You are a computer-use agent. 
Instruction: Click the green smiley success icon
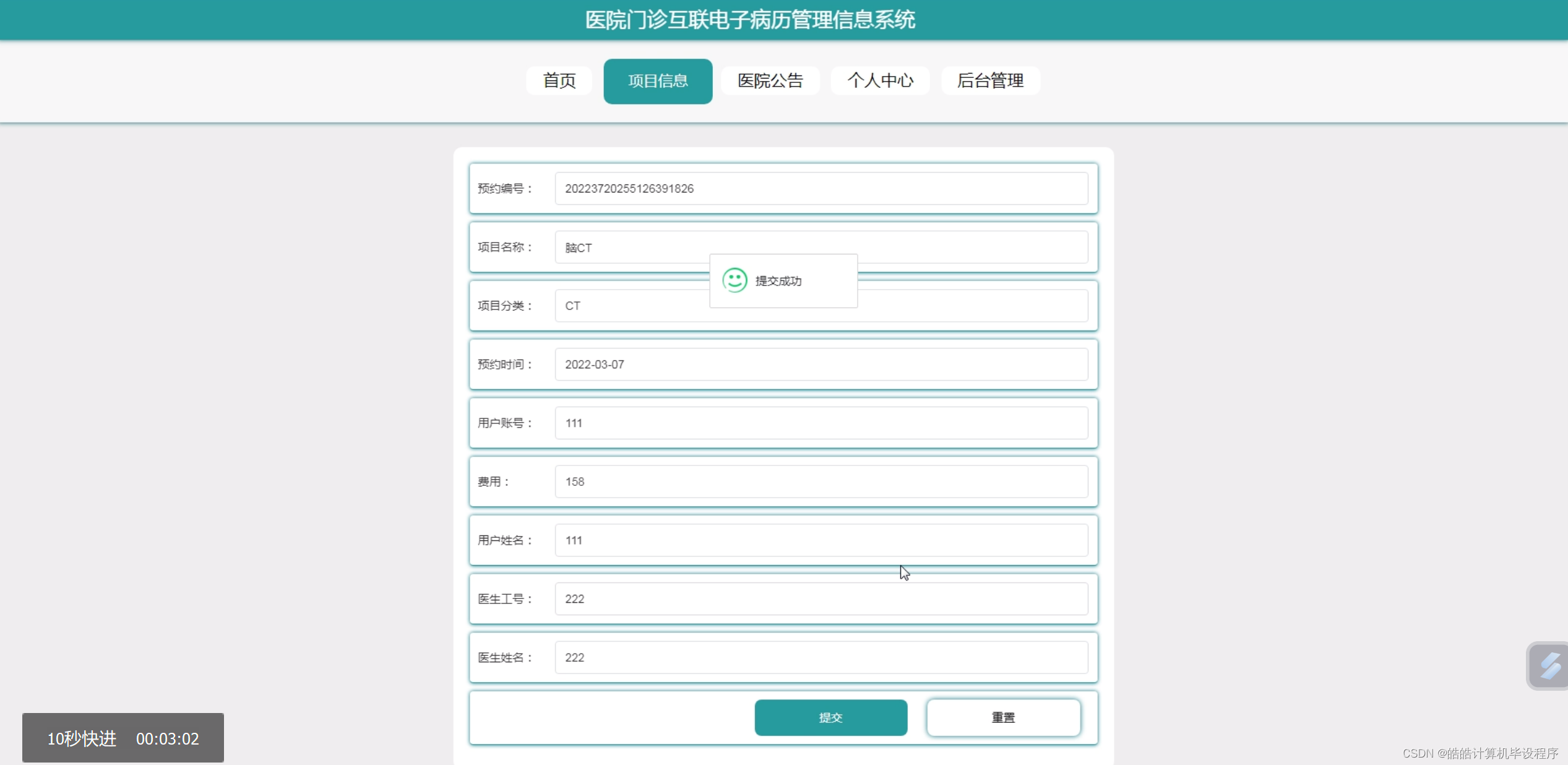[734, 280]
